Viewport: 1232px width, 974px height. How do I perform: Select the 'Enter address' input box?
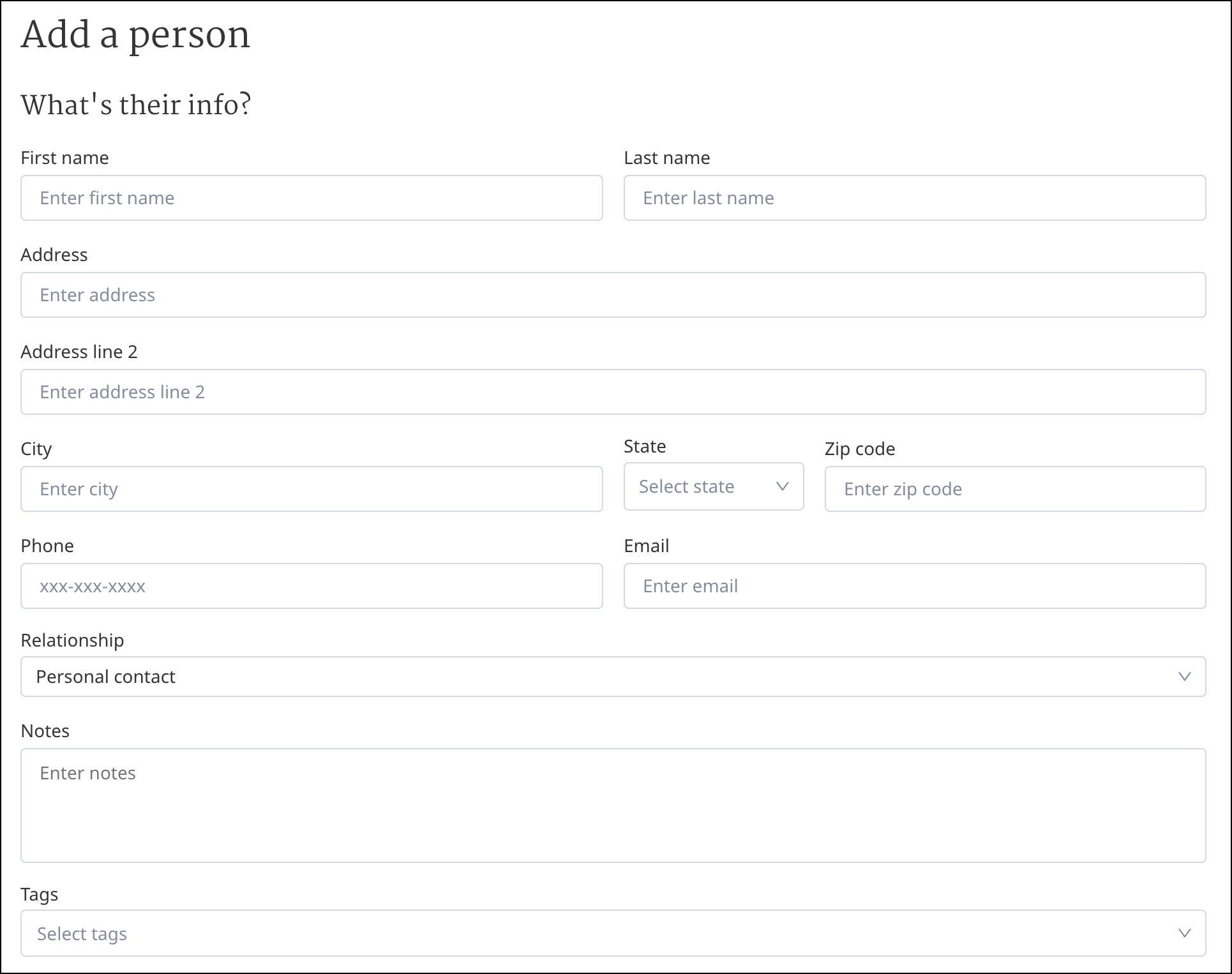point(613,295)
